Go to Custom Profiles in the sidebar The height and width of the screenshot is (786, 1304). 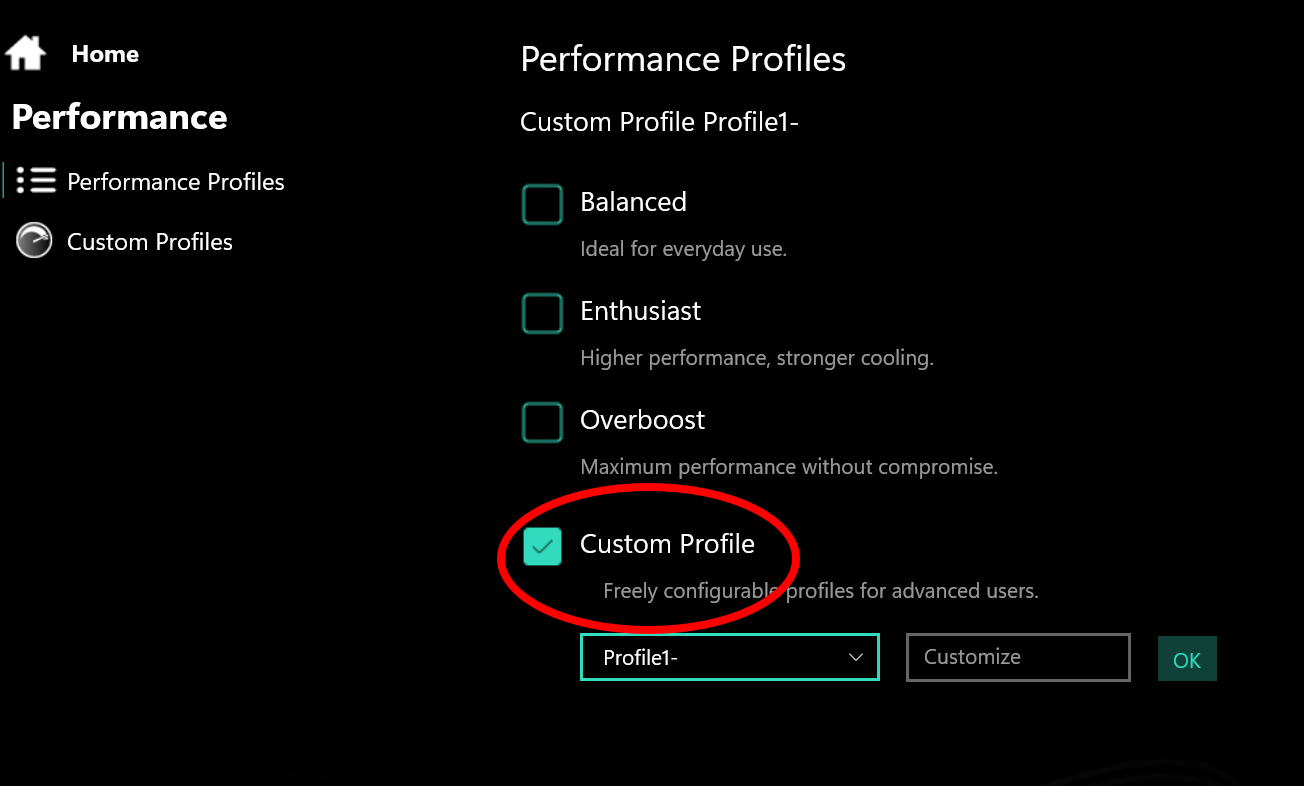[x=149, y=242]
